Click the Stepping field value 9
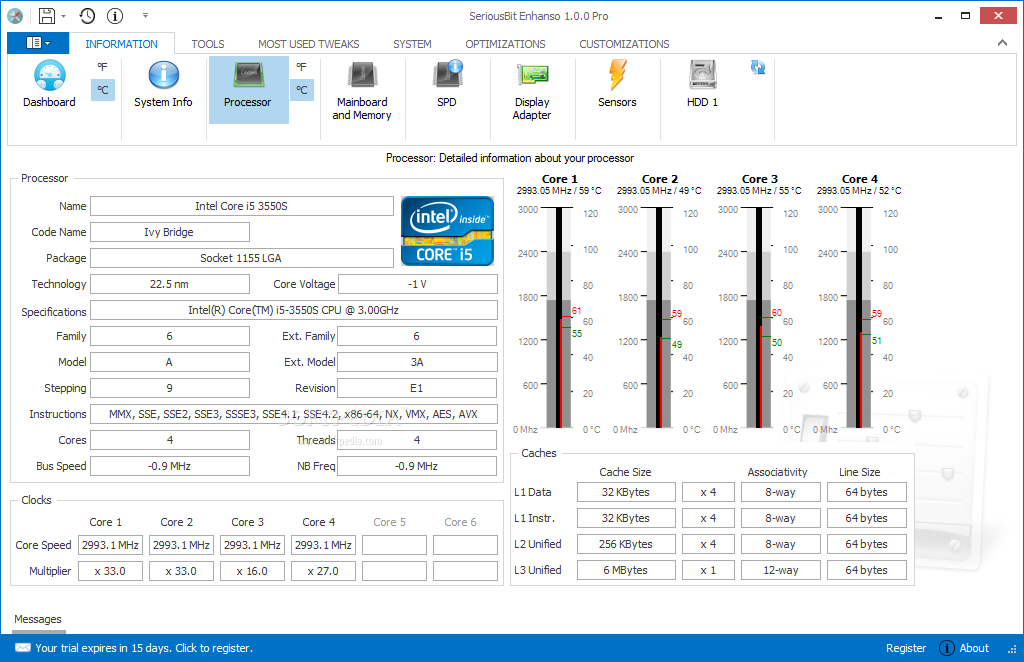1024x662 pixels. pos(170,388)
